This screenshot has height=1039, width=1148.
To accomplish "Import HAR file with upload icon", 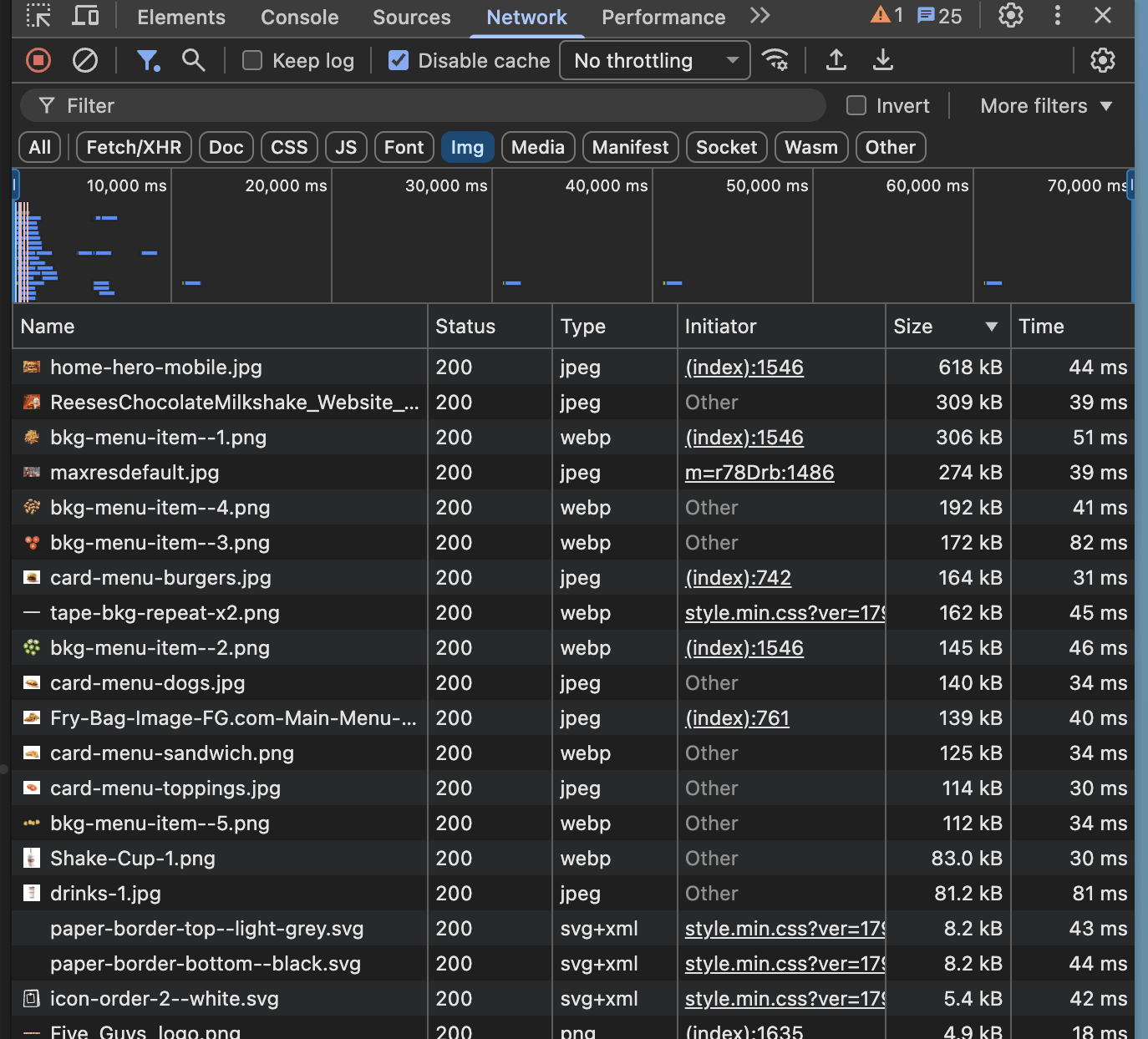I will click(x=836, y=60).
